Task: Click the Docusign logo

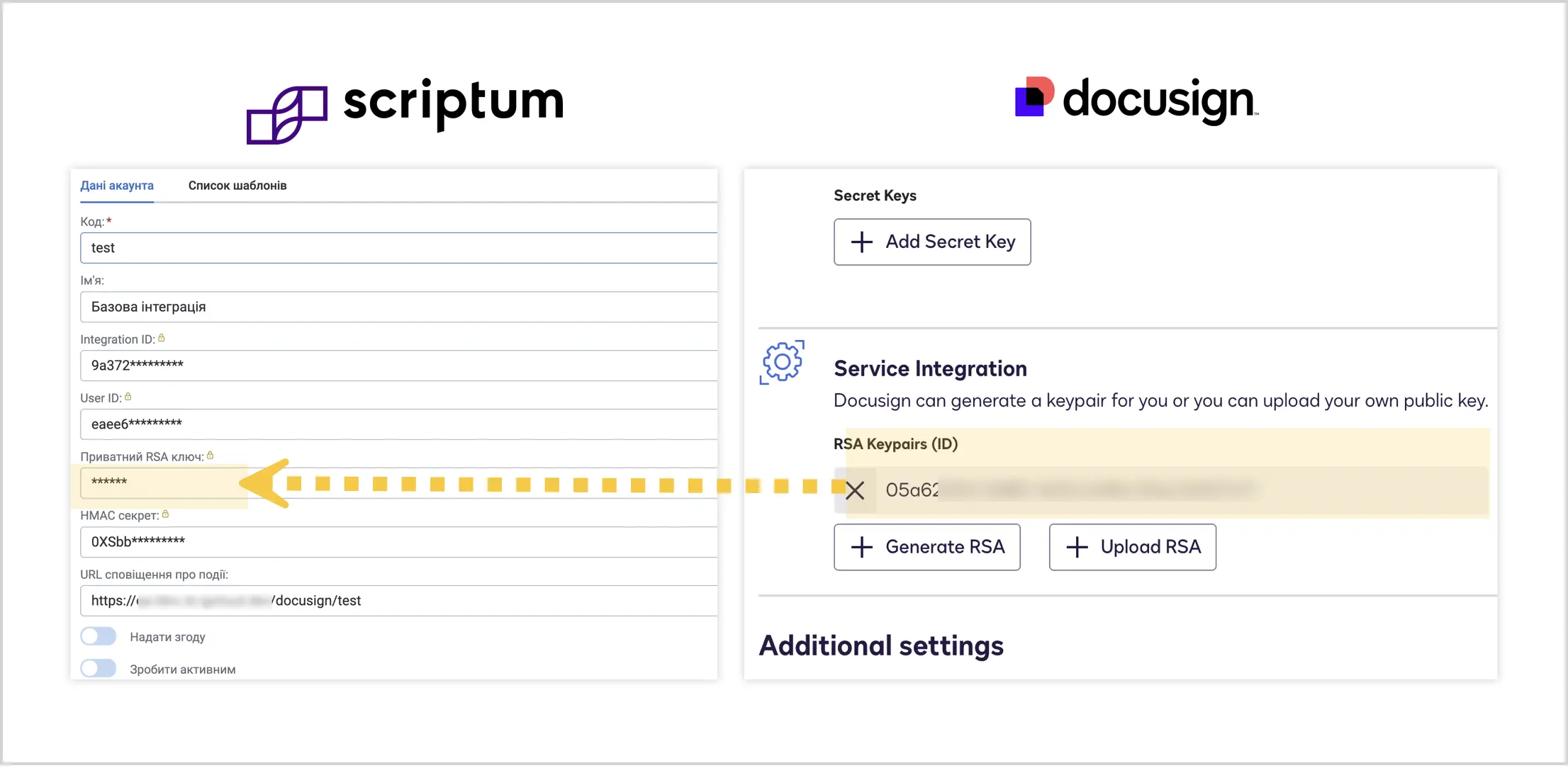Action: point(1137,100)
